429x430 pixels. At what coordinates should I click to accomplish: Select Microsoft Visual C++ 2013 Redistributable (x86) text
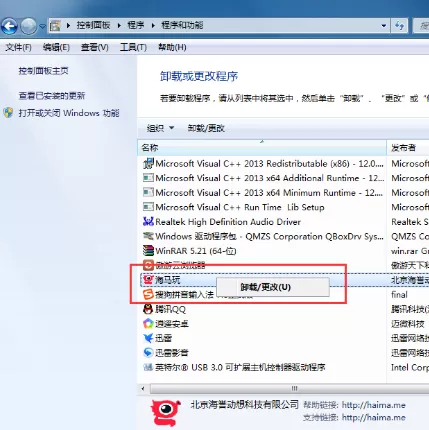[269, 164]
